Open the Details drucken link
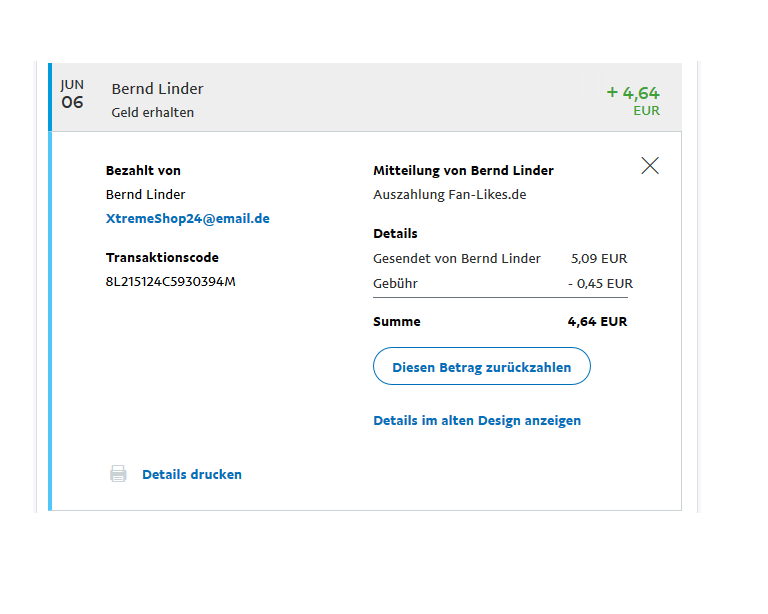This screenshot has height=614, width=768. tap(192, 475)
